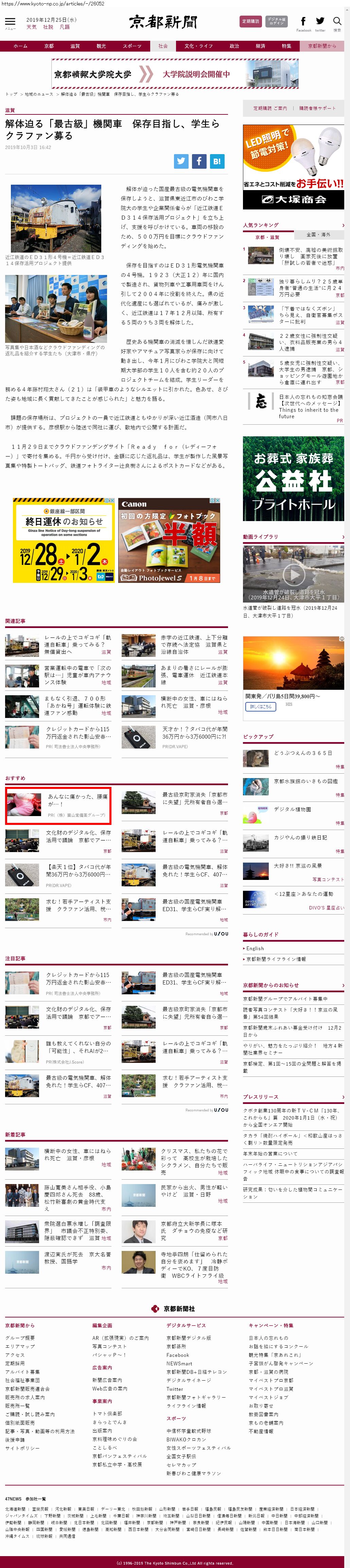Viewport: 350px width, 1568px height.
Task: Bookmark article with Hatena B! button
Action: (x=217, y=161)
